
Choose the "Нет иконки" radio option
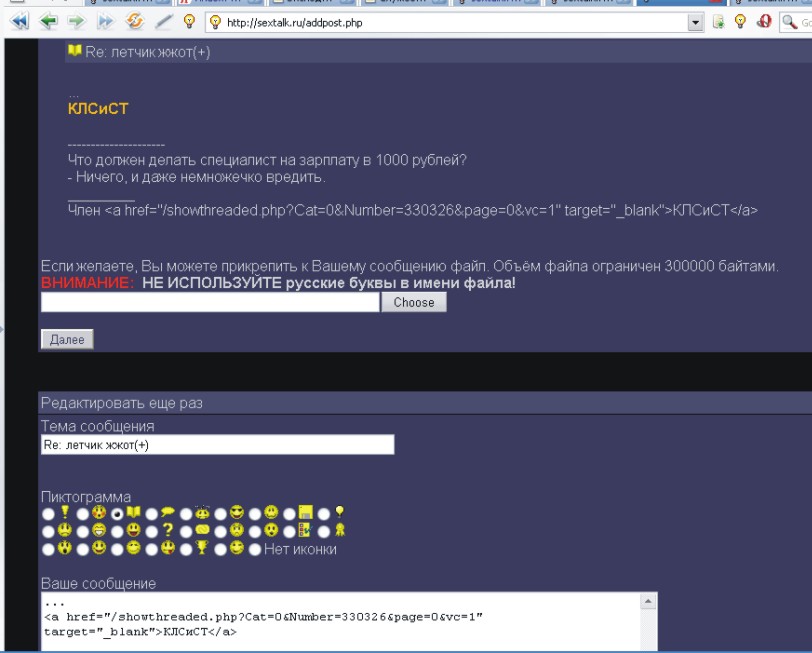tap(255, 549)
